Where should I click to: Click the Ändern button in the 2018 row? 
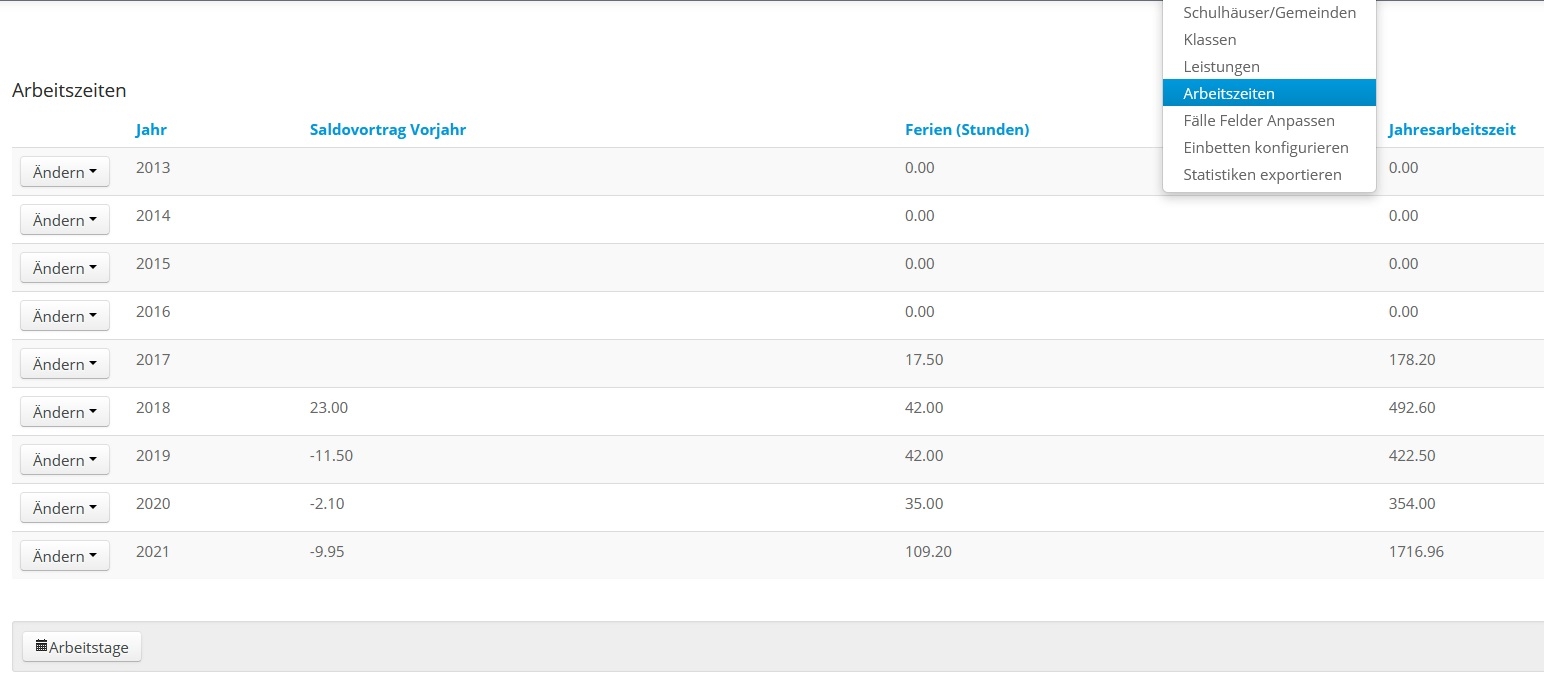65,412
